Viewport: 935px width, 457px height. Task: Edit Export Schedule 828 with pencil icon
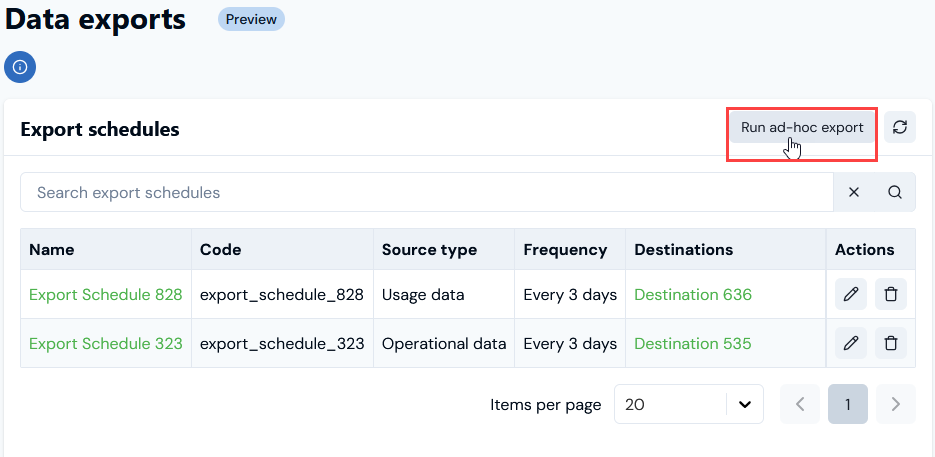(851, 294)
